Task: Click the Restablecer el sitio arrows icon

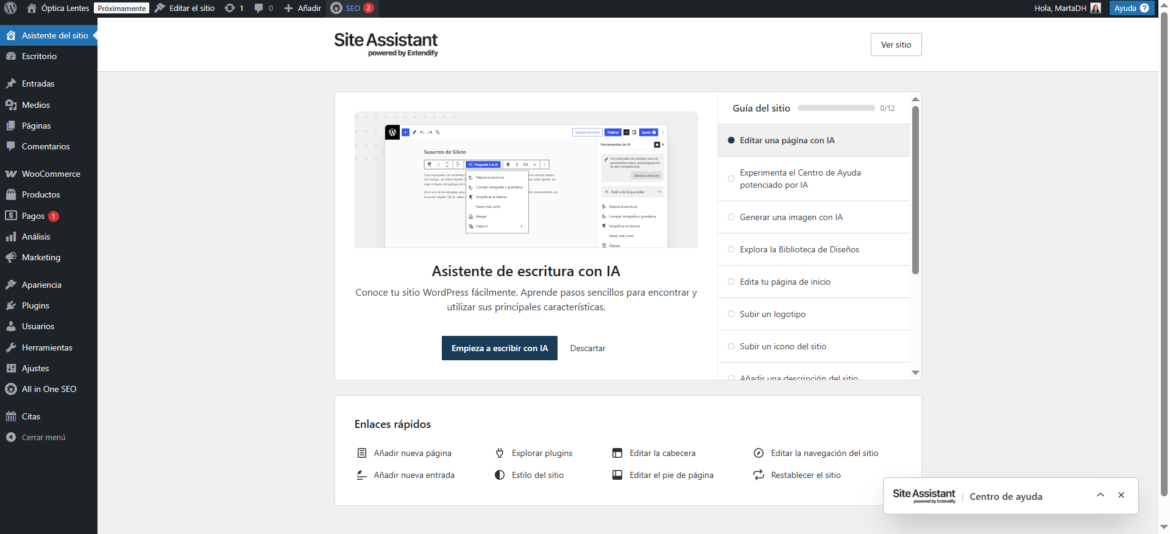Action: coord(759,475)
